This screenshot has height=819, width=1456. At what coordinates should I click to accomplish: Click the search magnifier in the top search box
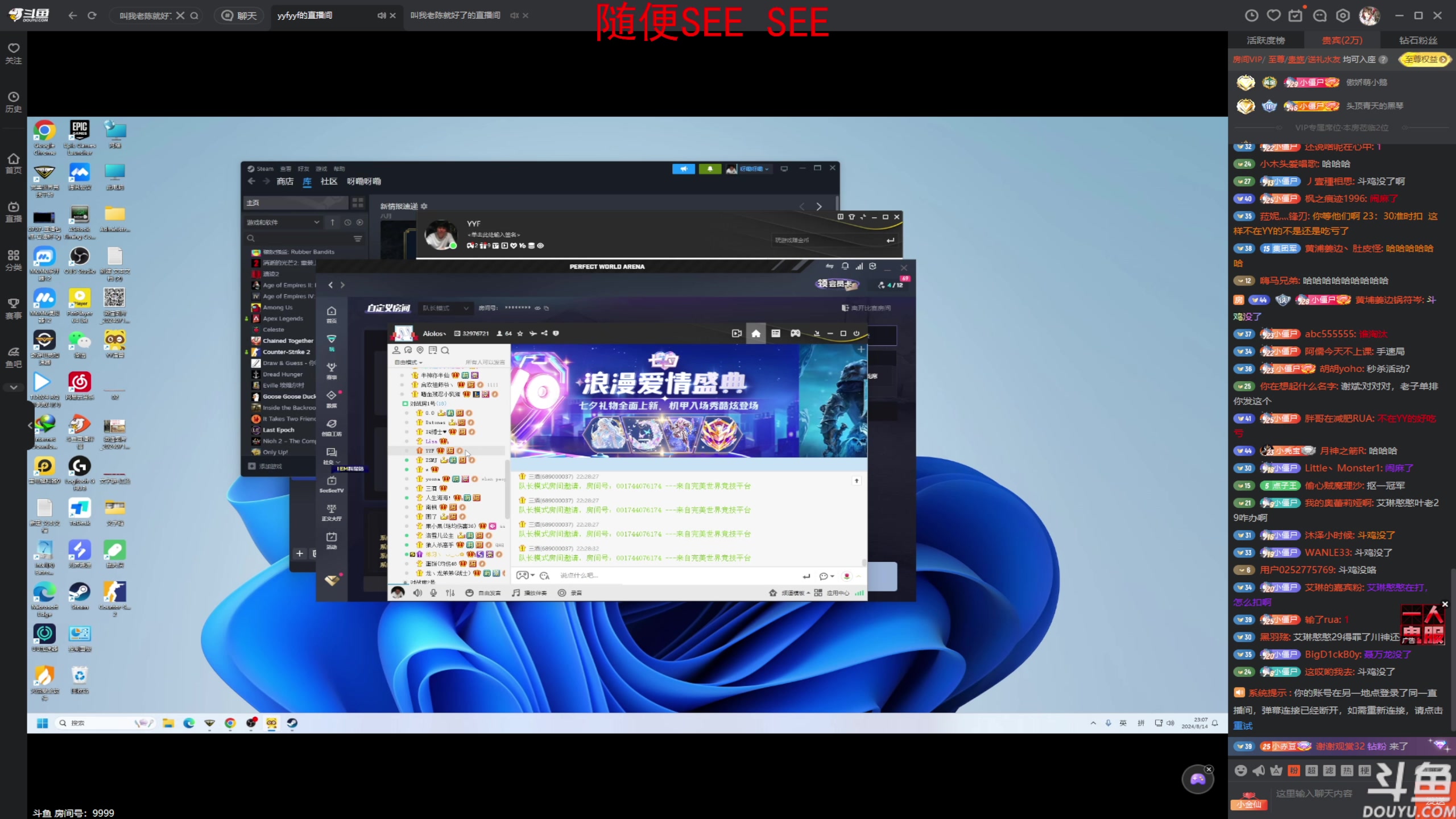(x=195, y=15)
